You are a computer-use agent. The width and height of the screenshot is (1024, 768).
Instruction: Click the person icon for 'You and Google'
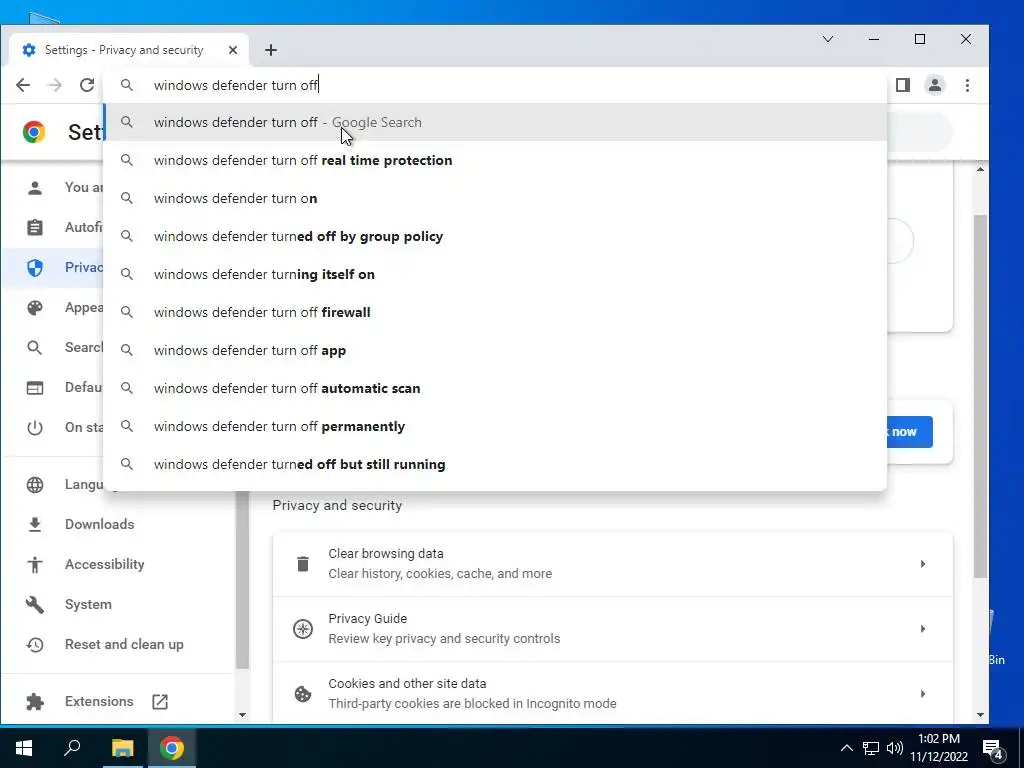pyautogui.click(x=35, y=188)
